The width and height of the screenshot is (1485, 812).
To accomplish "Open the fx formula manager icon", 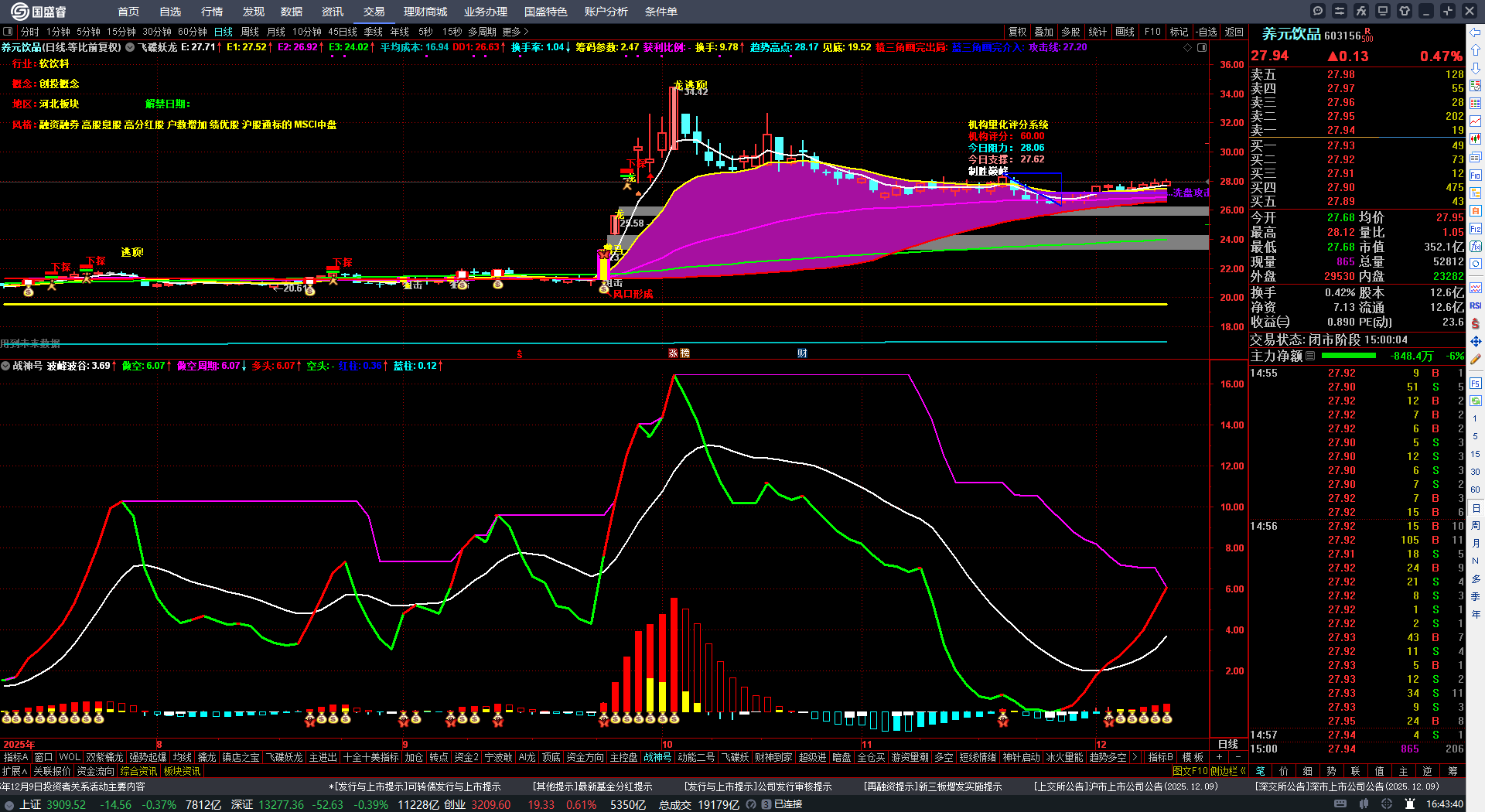I will tap(1361, 11).
